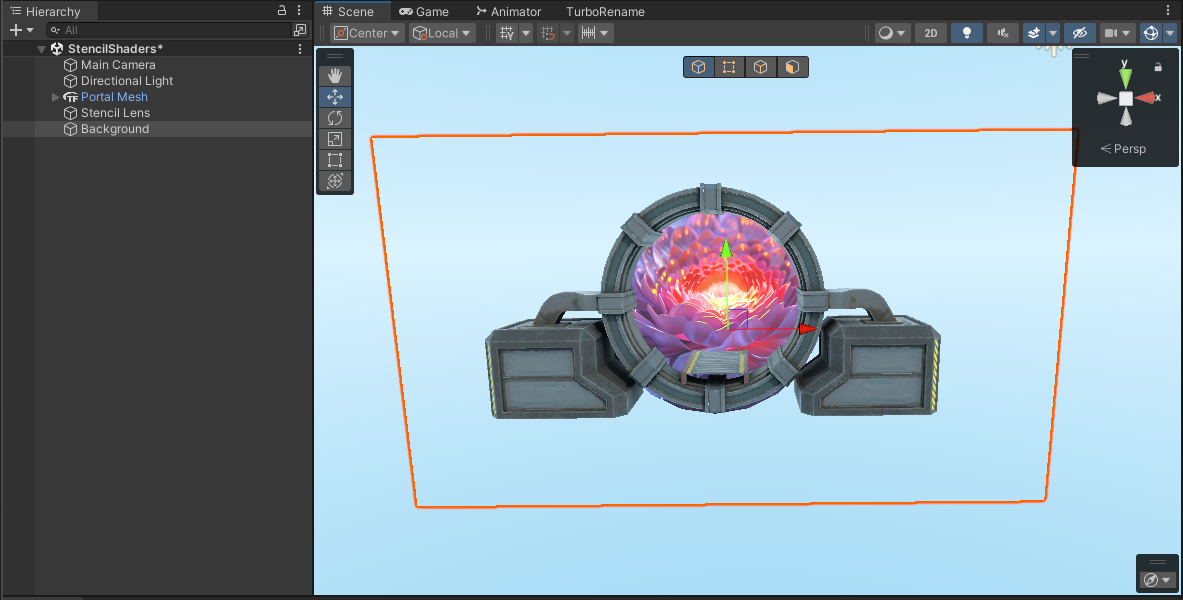Viewport: 1183px width, 600px height.
Task: Select the Move tool in the toolbar
Action: pos(335,97)
